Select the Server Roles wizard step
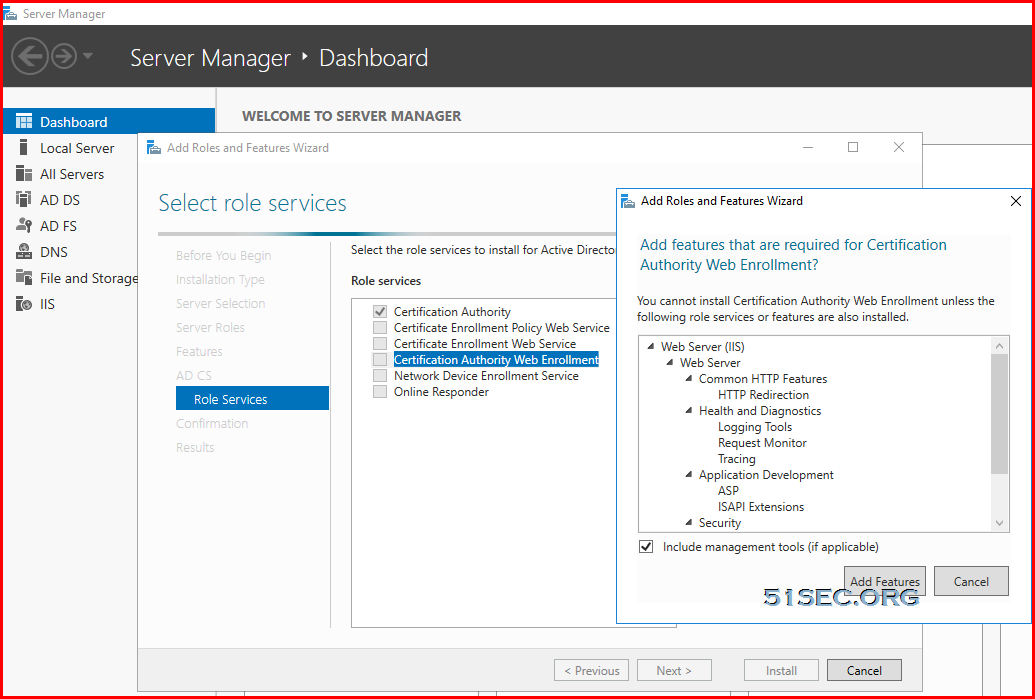Screen dimensions: 1035x699 pos(210,327)
